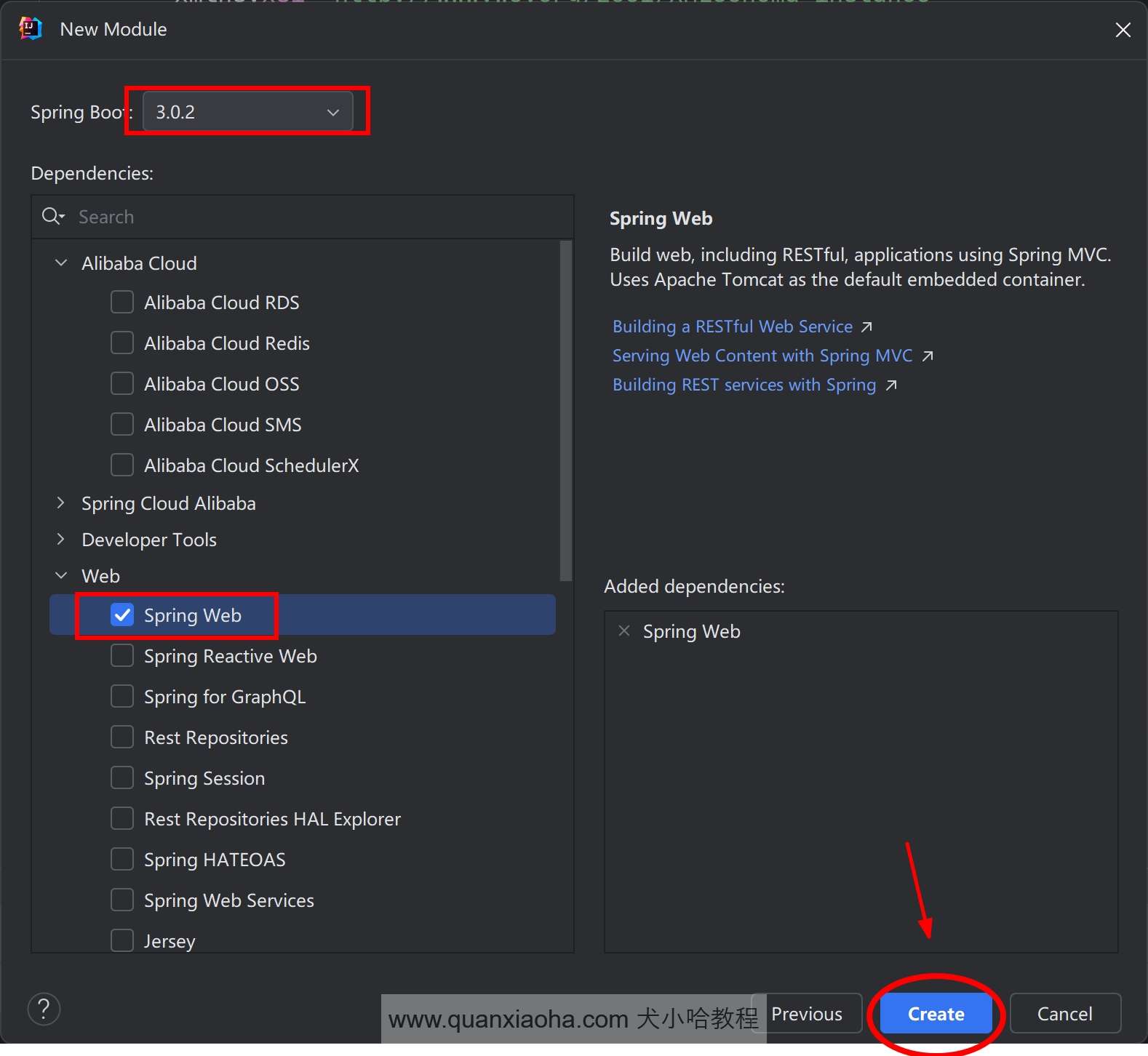This screenshot has height=1056, width=1148.
Task: Open Building a RESTful Web Service link
Action: pyautogui.click(x=733, y=327)
